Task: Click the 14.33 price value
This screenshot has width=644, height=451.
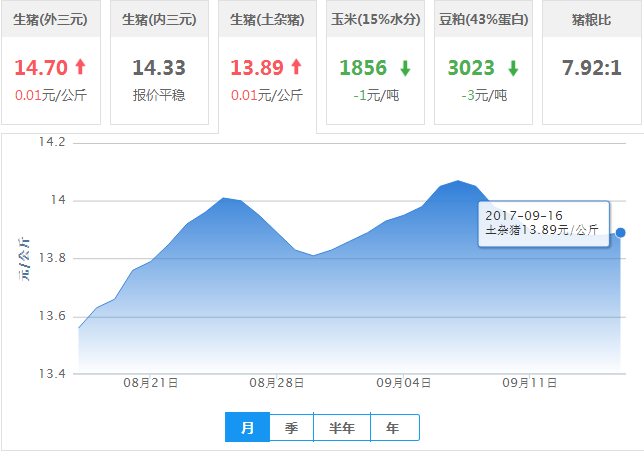Action: [x=159, y=68]
